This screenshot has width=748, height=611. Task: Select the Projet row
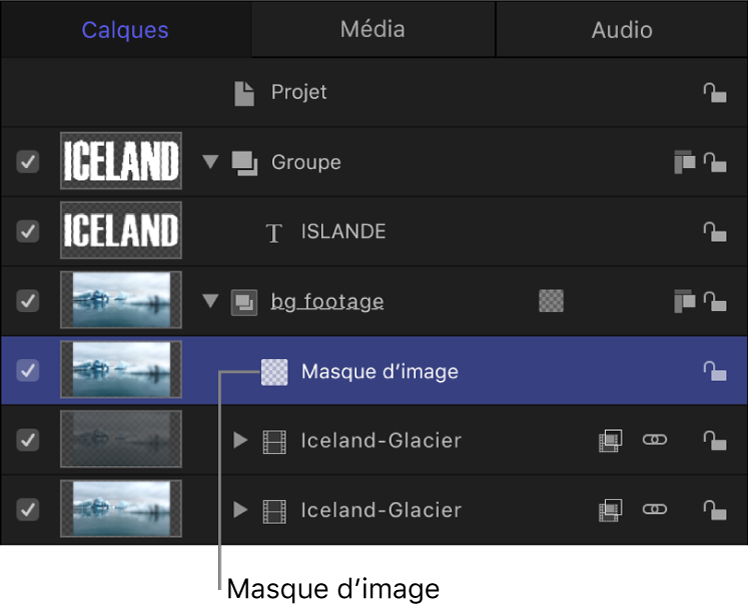tap(299, 93)
